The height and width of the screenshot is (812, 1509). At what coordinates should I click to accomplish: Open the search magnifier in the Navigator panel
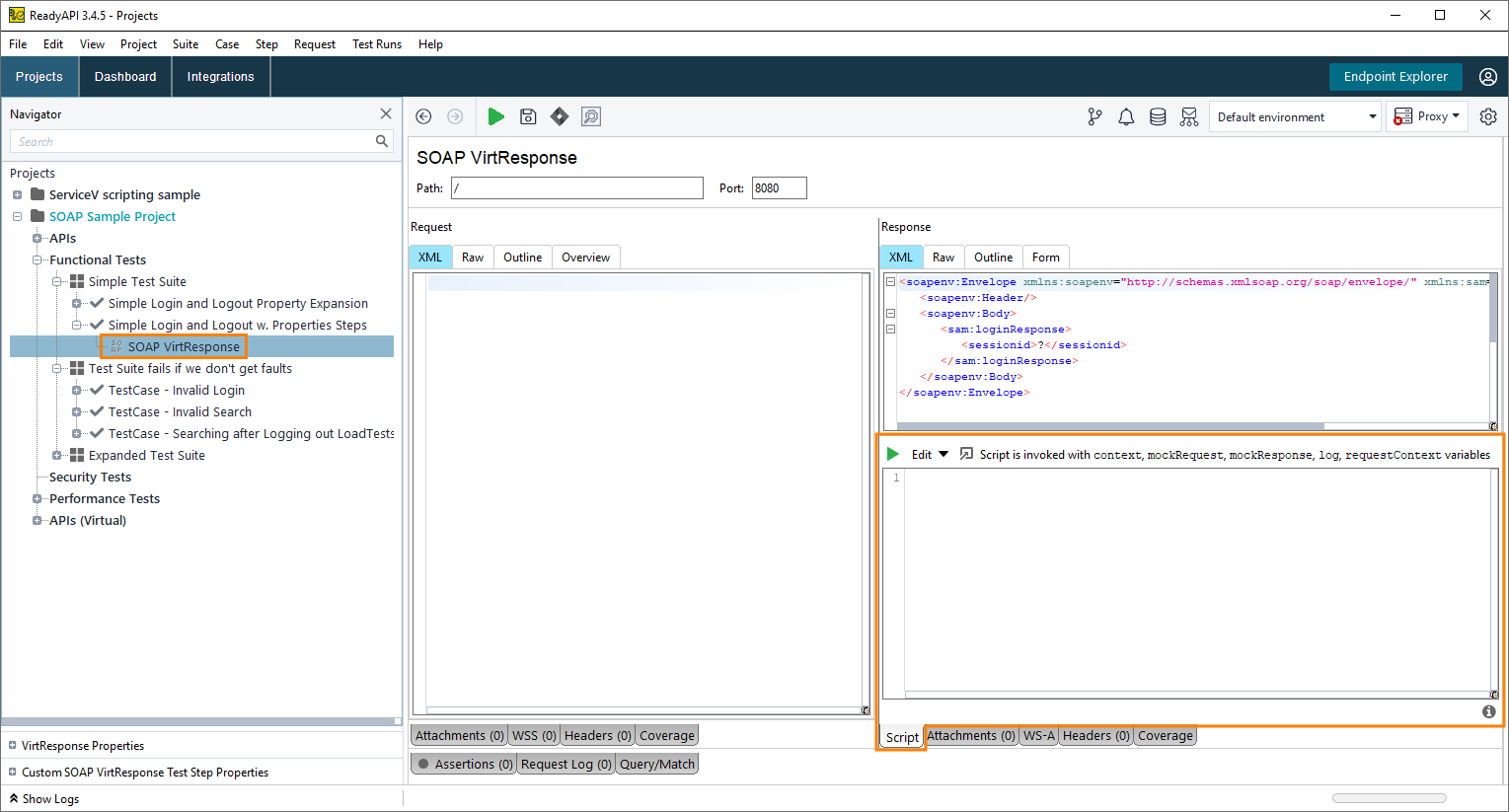point(381,141)
